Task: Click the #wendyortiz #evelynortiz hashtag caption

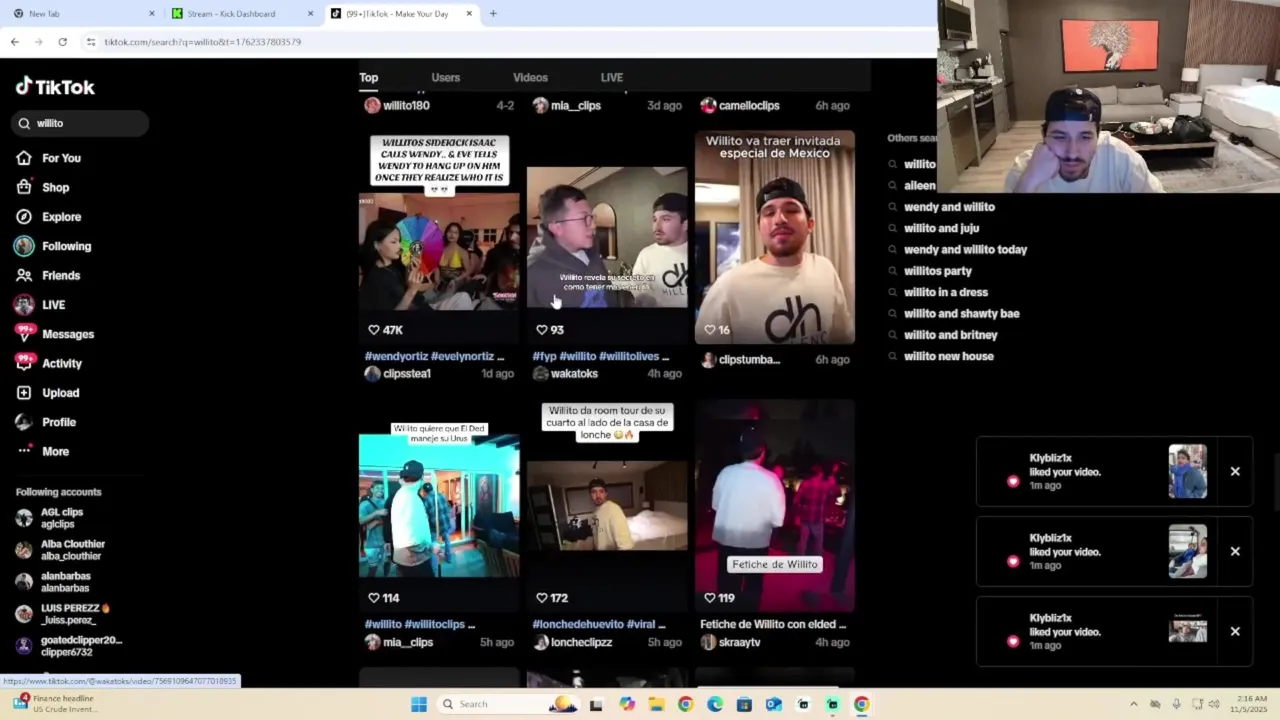Action: [x=434, y=356]
